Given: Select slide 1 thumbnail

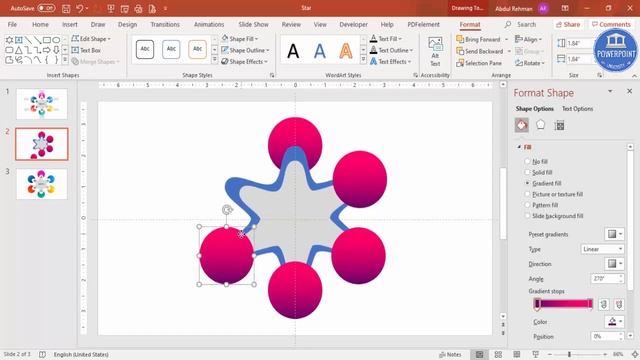Looking at the screenshot, I should tap(42, 104).
